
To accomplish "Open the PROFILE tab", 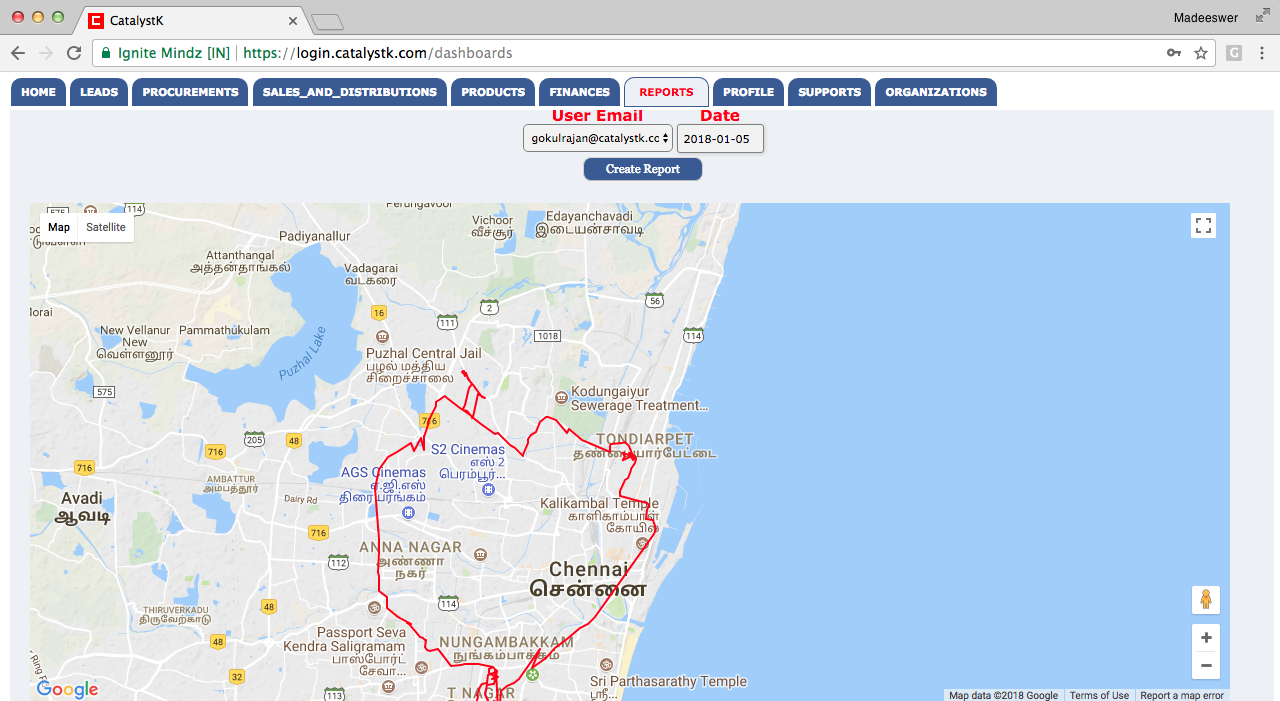I will tap(748, 92).
